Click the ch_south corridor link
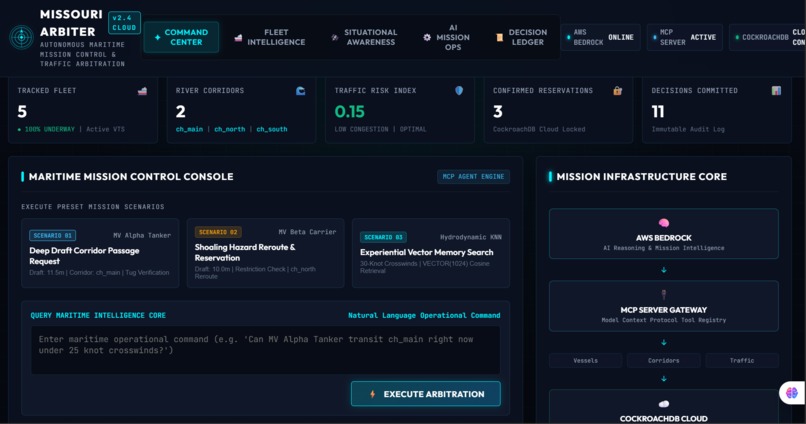The image size is (806, 424). coord(271,129)
